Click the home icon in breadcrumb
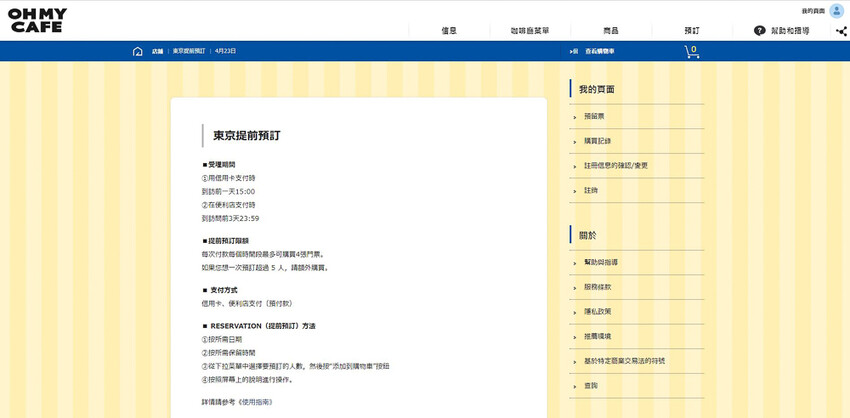The height and width of the screenshot is (418, 850). (x=137, y=51)
